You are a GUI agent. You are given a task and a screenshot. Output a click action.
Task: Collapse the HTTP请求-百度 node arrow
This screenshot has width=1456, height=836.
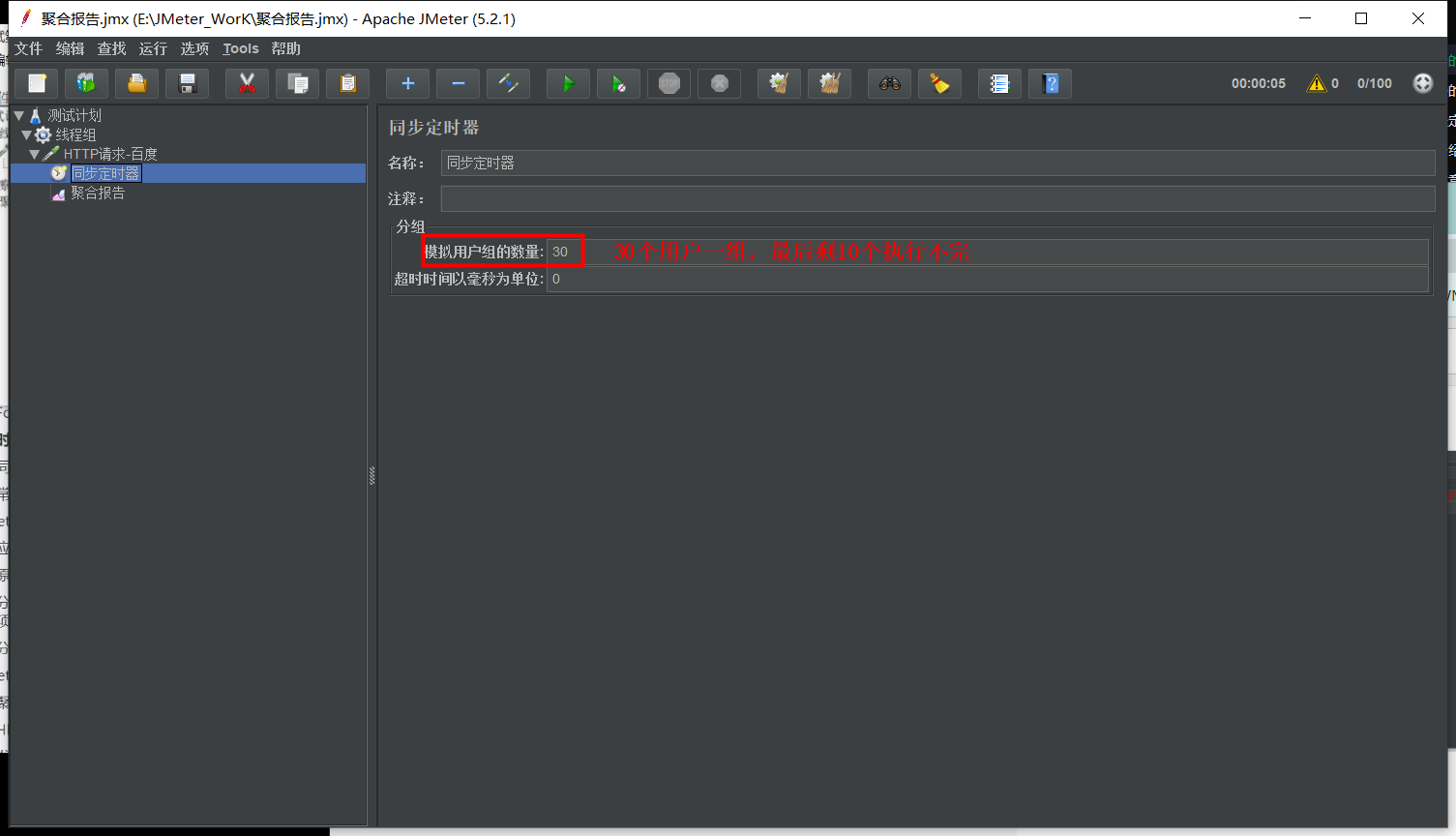click(34, 154)
